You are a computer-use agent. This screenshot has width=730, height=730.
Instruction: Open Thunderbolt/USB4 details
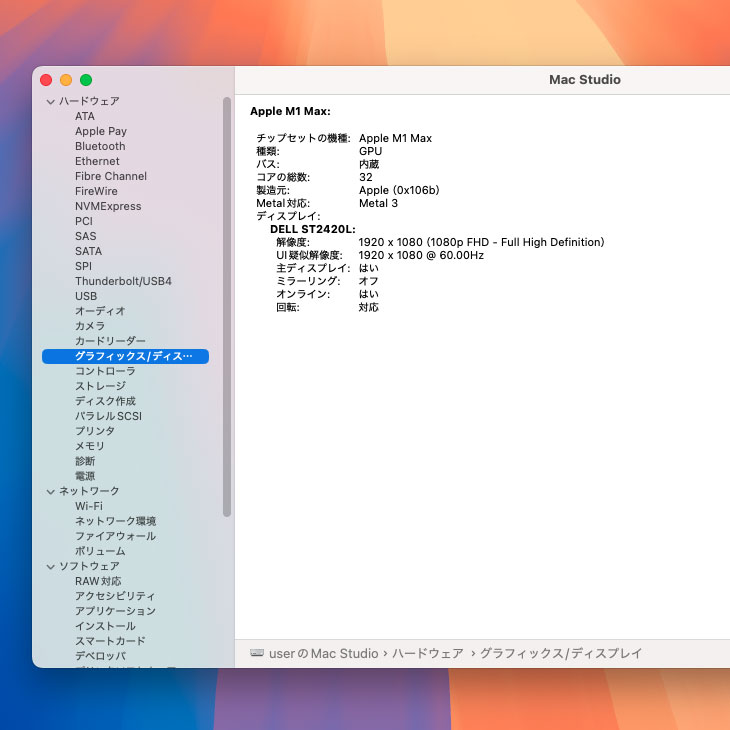click(123, 281)
